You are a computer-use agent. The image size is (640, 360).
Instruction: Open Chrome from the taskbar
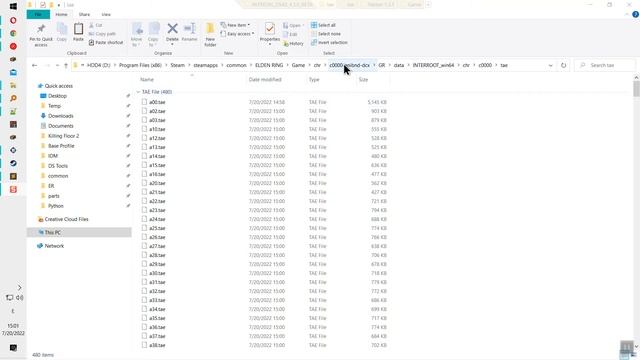[x=13, y=33]
